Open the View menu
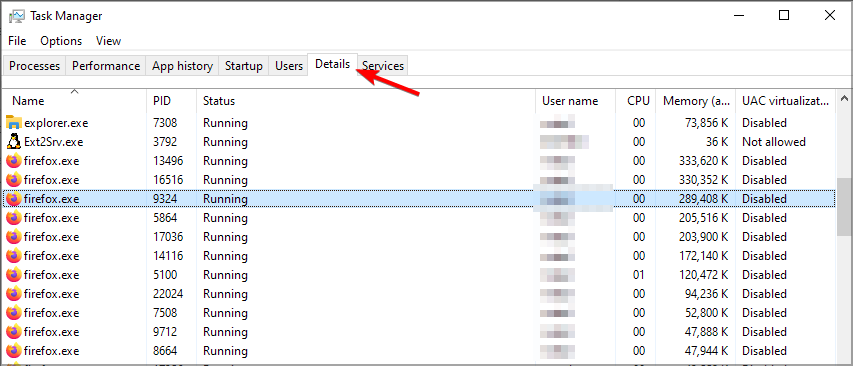The image size is (853, 366). (x=108, y=41)
